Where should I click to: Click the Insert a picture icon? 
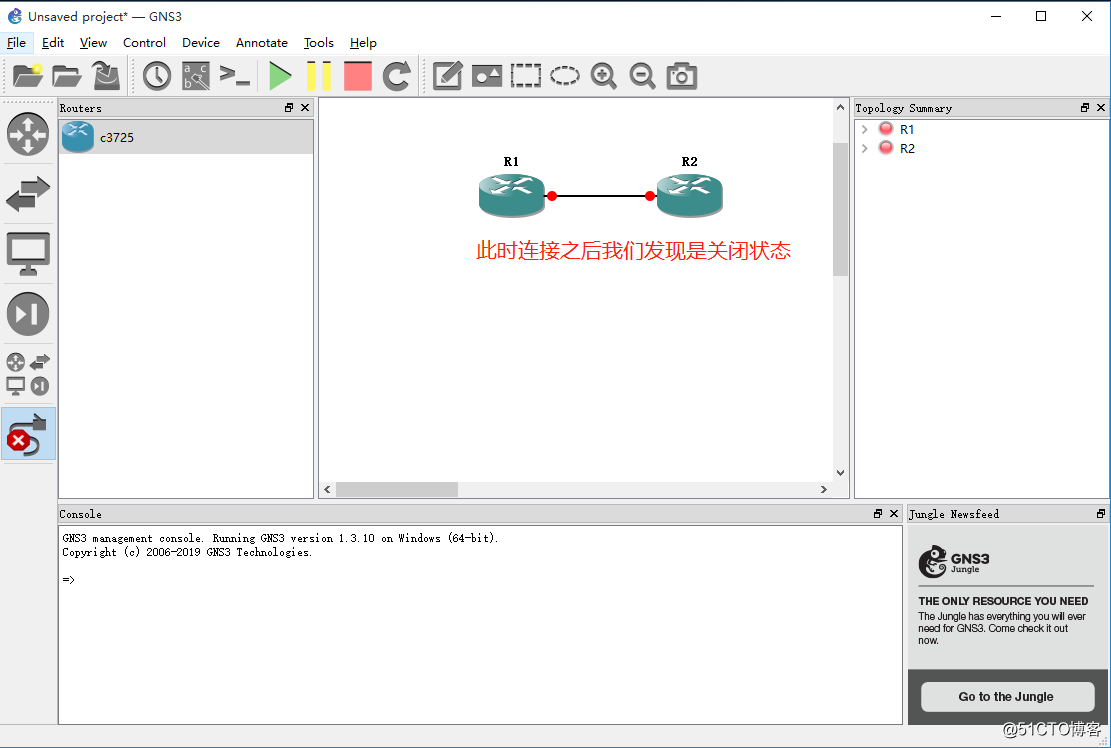(x=487, y=76)
